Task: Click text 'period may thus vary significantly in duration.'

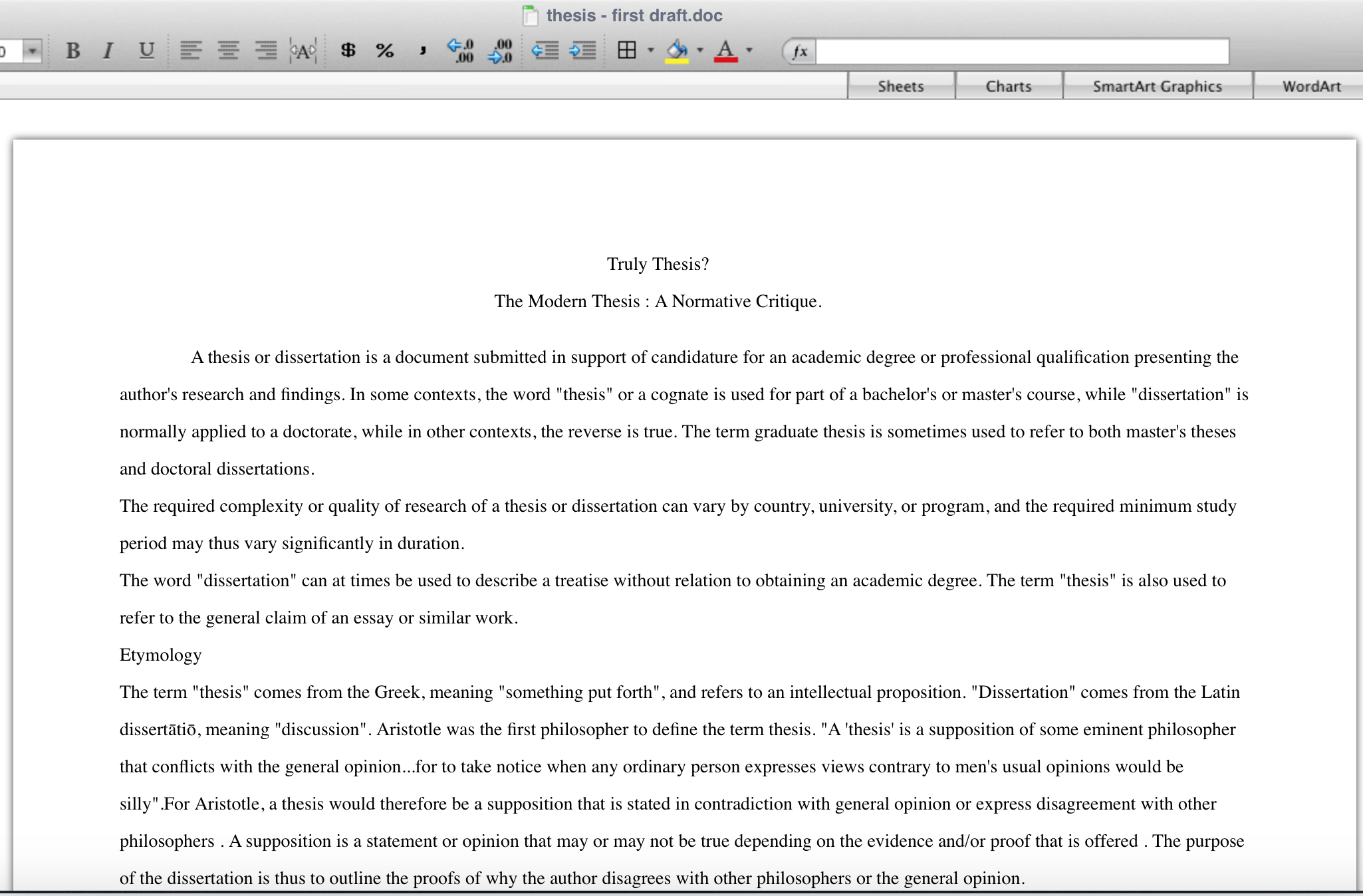Action: [x=292, y=544]
